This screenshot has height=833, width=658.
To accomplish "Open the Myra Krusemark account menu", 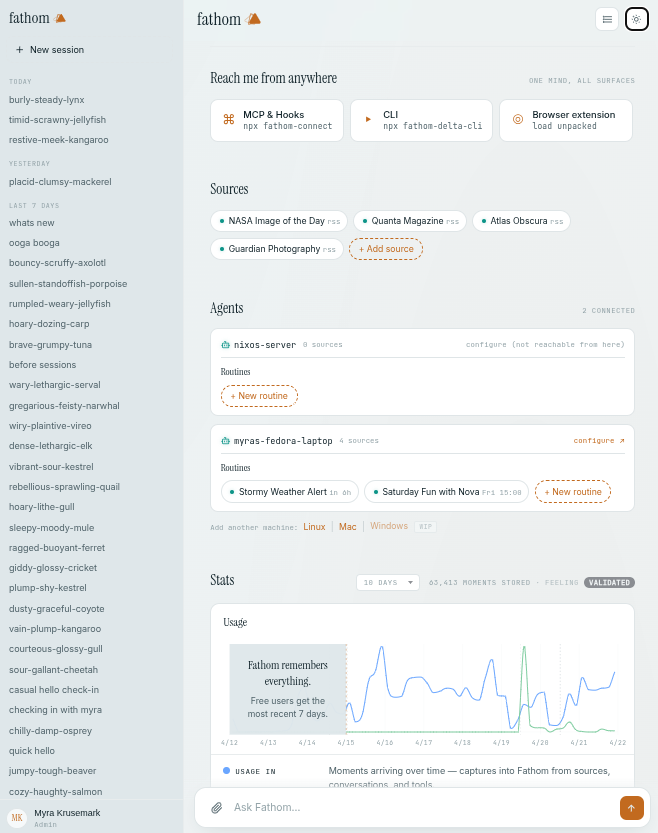I will coord(91,818).
